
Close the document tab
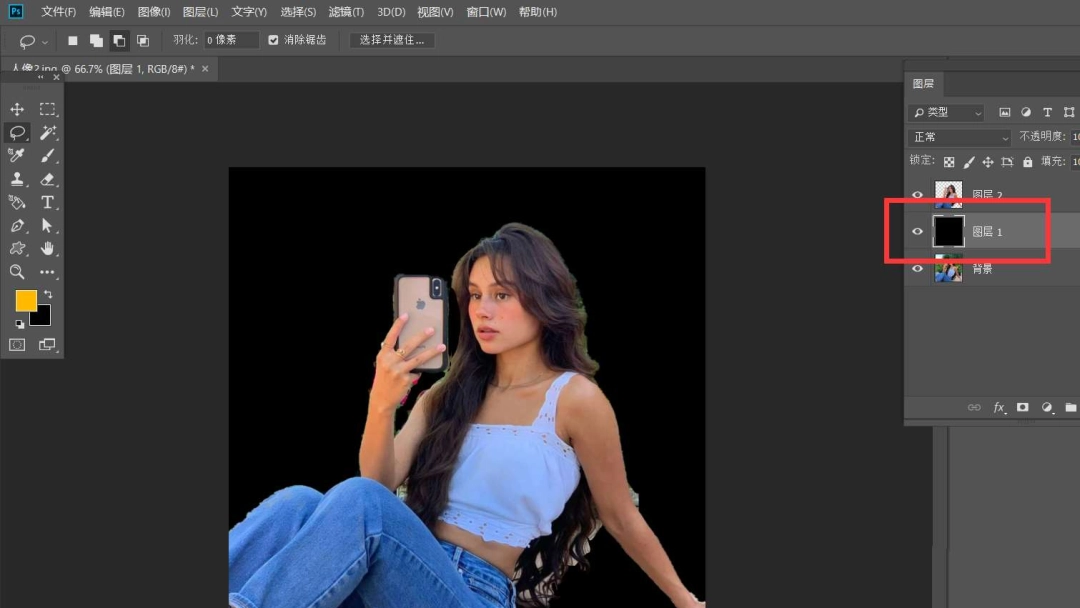[x=205, y=69]
